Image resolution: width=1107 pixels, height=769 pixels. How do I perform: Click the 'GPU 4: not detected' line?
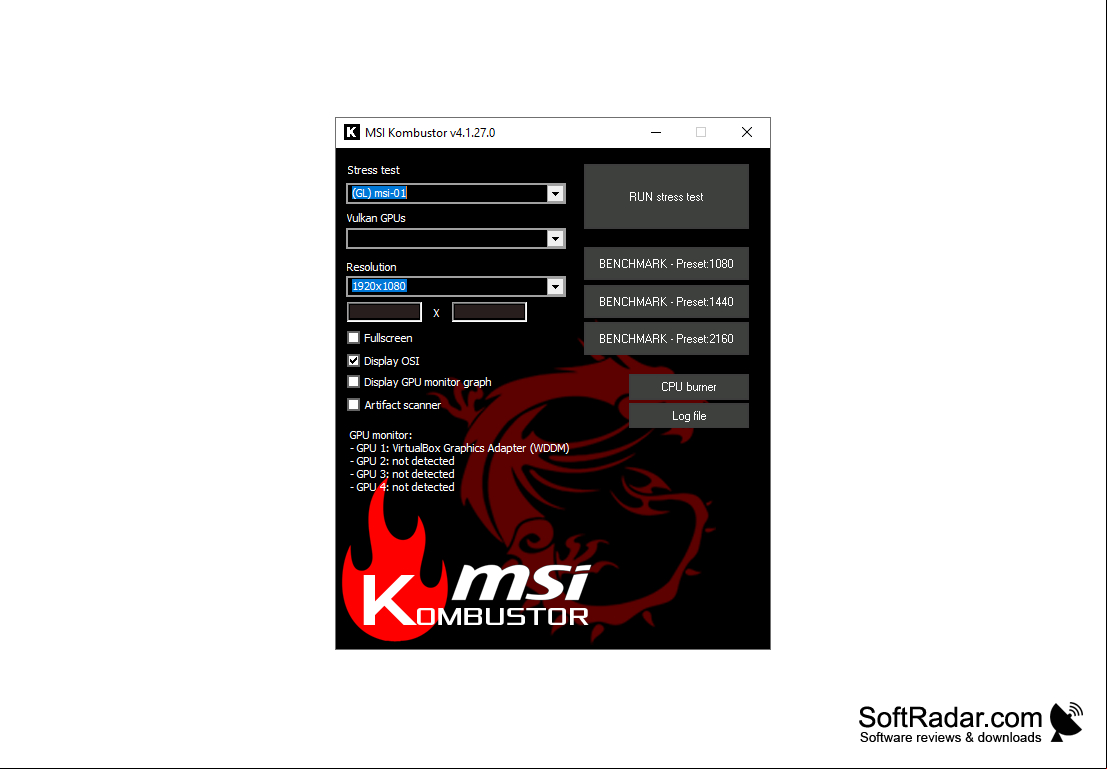[x=402, y=487]
